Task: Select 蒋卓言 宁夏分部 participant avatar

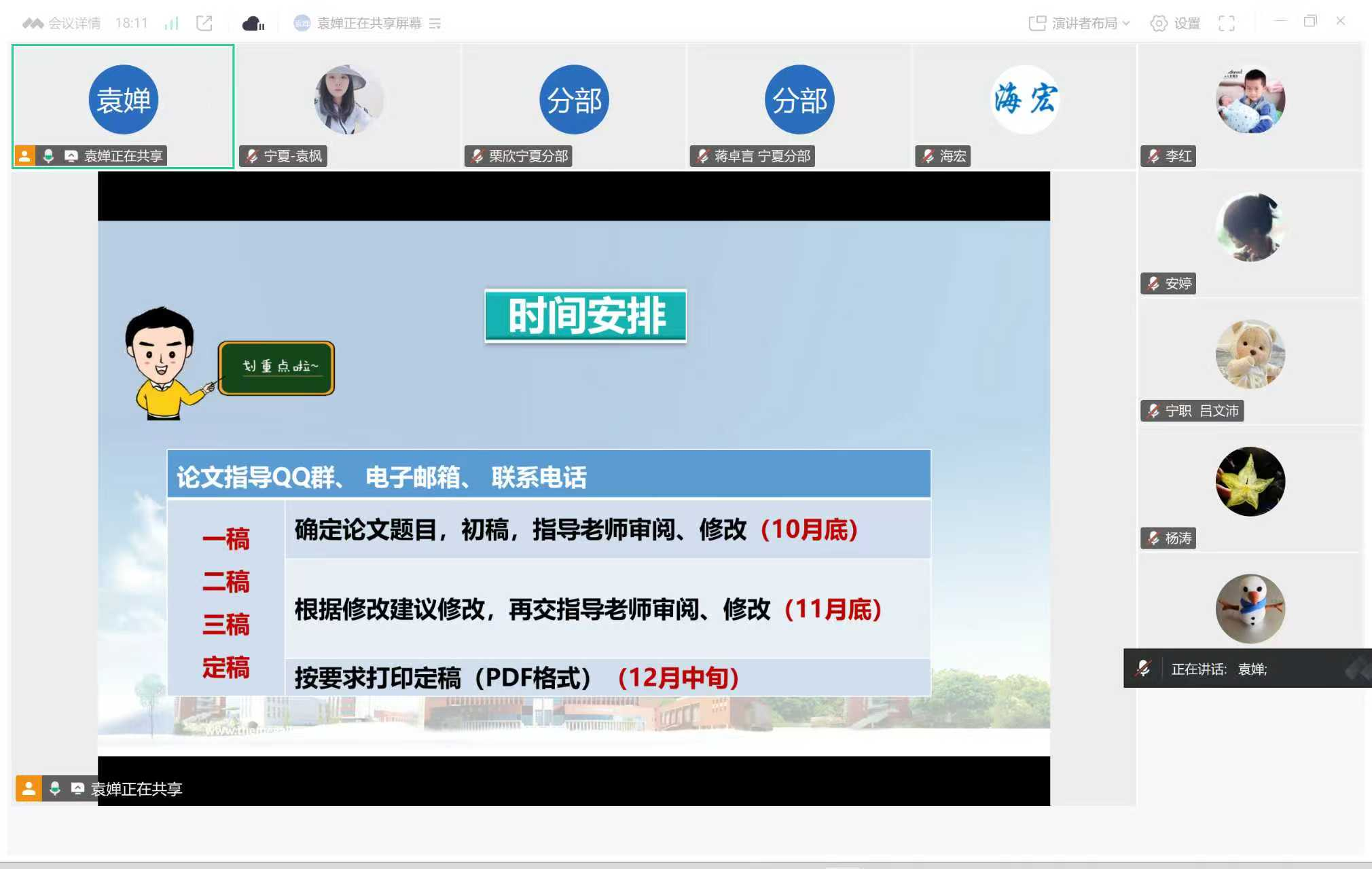Action: pyautogui.click(x=799, y=99)
